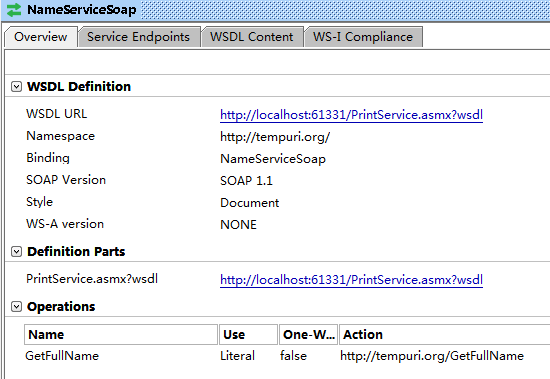Click the NameServiceSoap title text
Screen dimensions: 550x379
click(82, 10)
